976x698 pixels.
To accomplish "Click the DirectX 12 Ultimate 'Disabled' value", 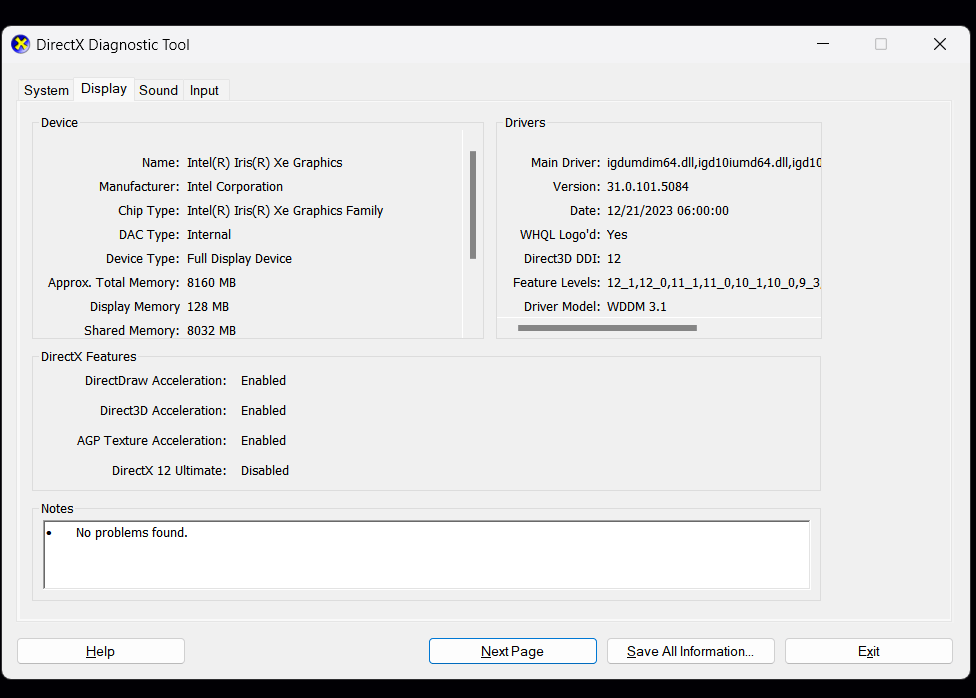I will pyautogui.click(x=265, y=470).
